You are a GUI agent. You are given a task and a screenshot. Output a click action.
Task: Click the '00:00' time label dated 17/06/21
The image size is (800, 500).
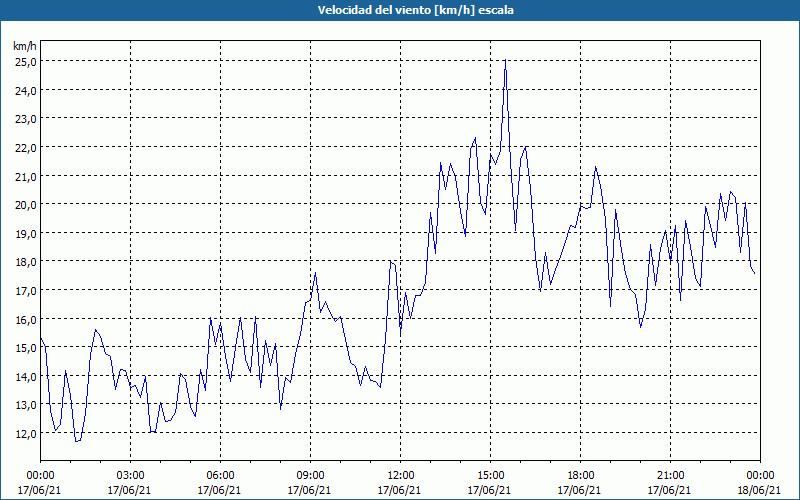[40, 476]
